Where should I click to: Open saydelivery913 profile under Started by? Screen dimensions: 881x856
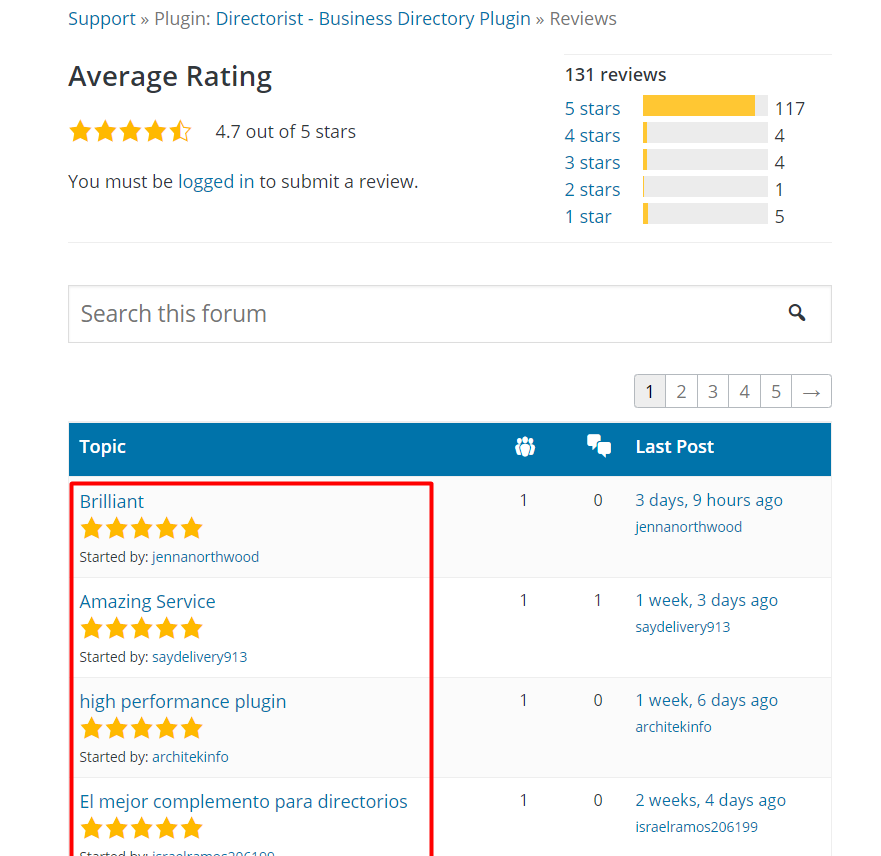coord(199,657)
